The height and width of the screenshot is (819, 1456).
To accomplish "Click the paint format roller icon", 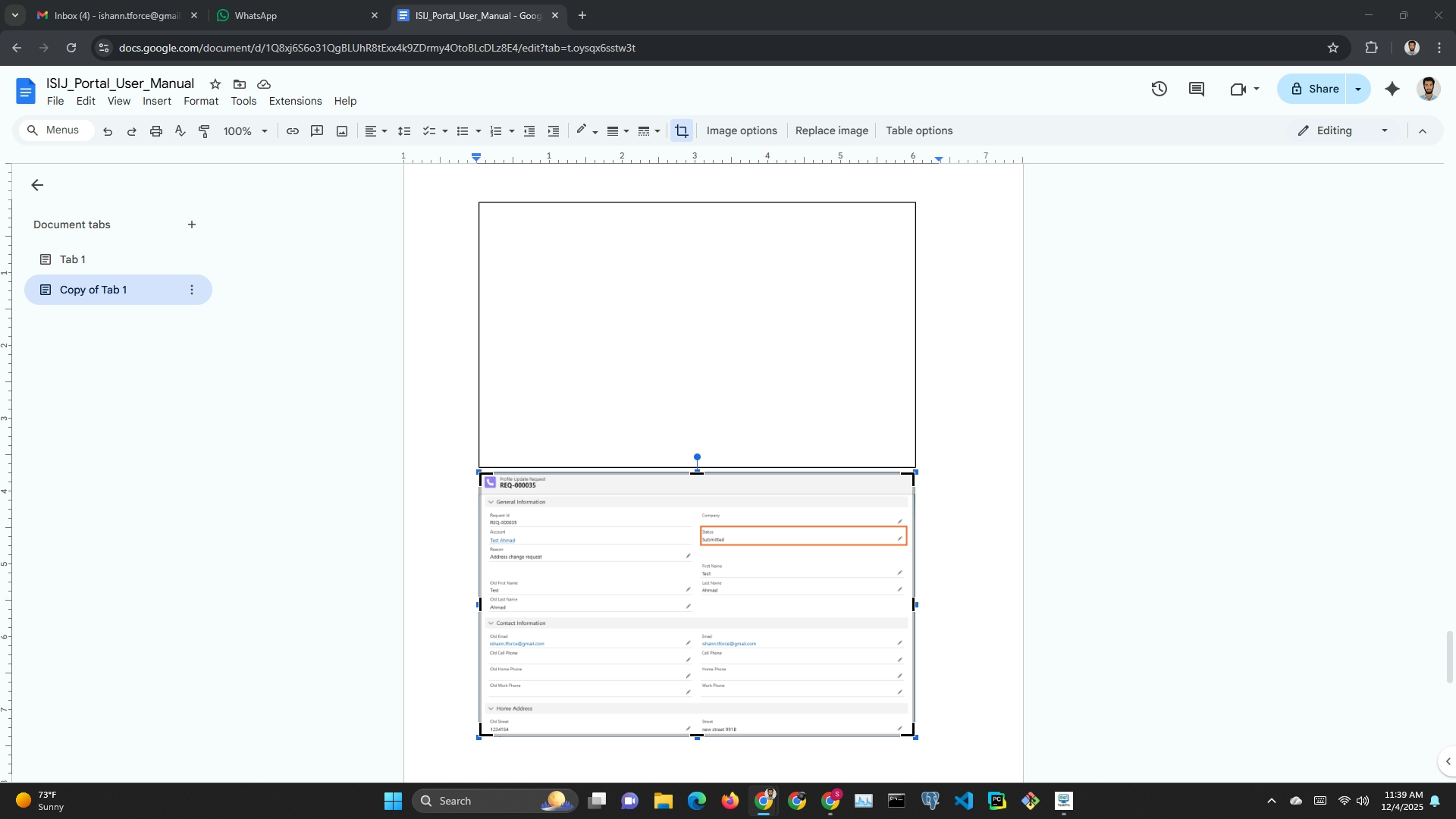I will (204, 131).
